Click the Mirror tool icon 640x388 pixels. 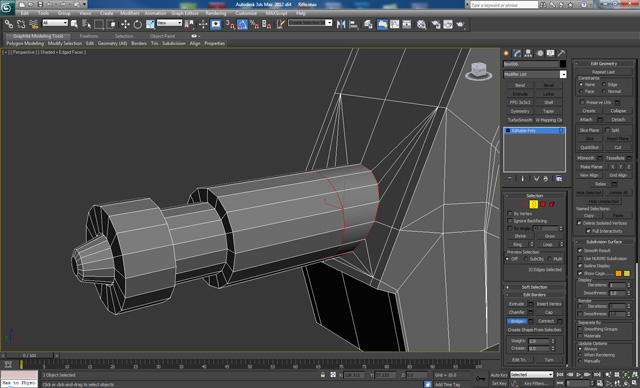(341, 24)
